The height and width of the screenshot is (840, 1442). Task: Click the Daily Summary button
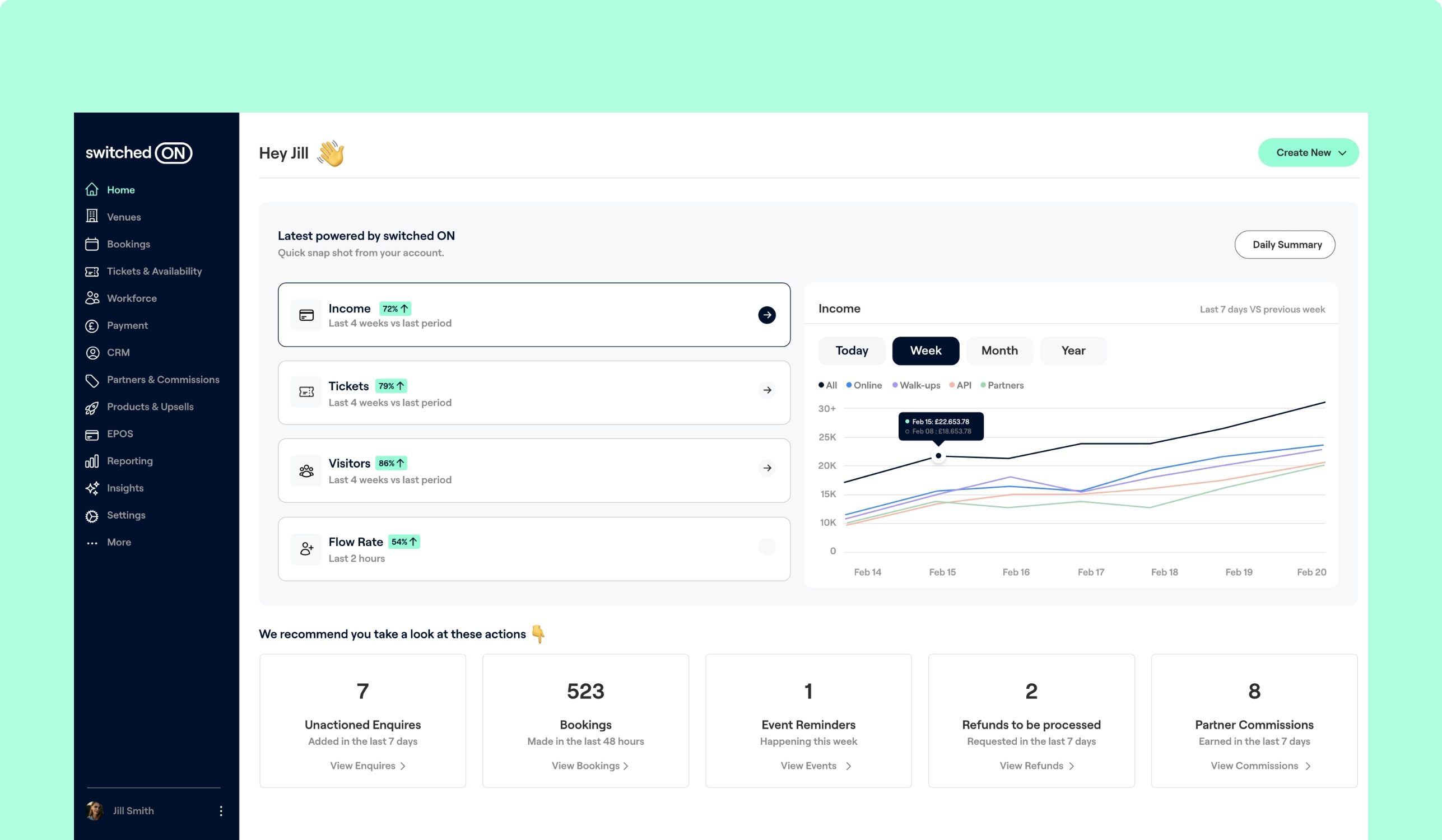coord(1285,245)
